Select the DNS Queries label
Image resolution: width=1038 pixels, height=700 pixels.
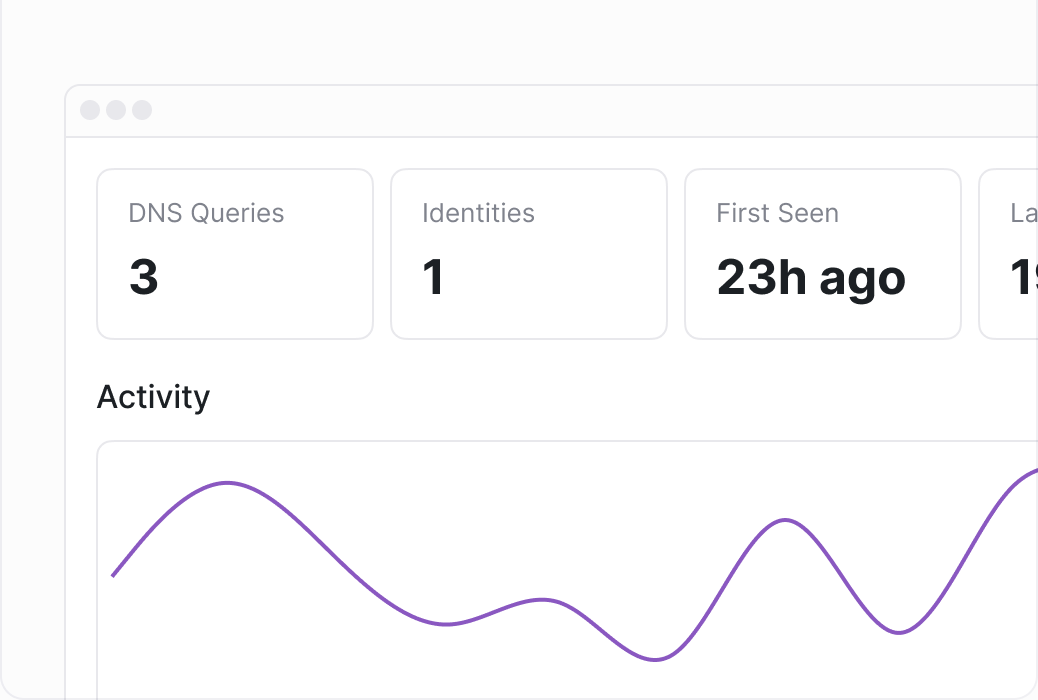click(206, 213)
